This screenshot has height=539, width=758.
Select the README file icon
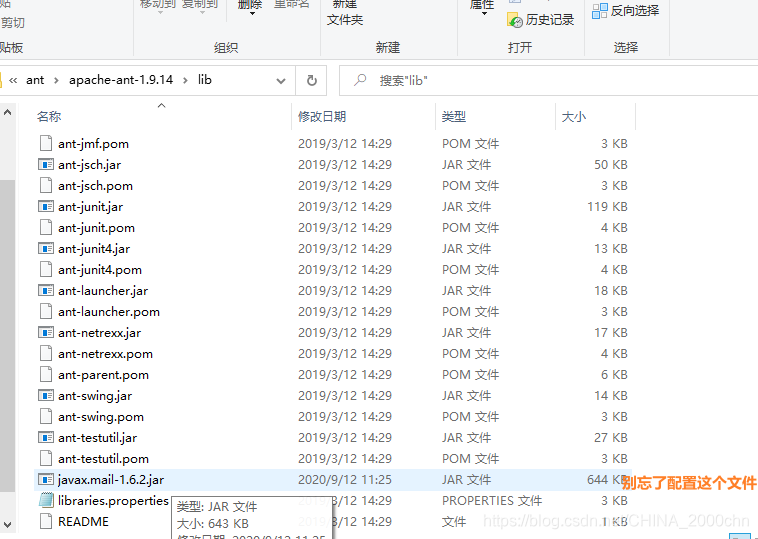[x=46, y=522]
